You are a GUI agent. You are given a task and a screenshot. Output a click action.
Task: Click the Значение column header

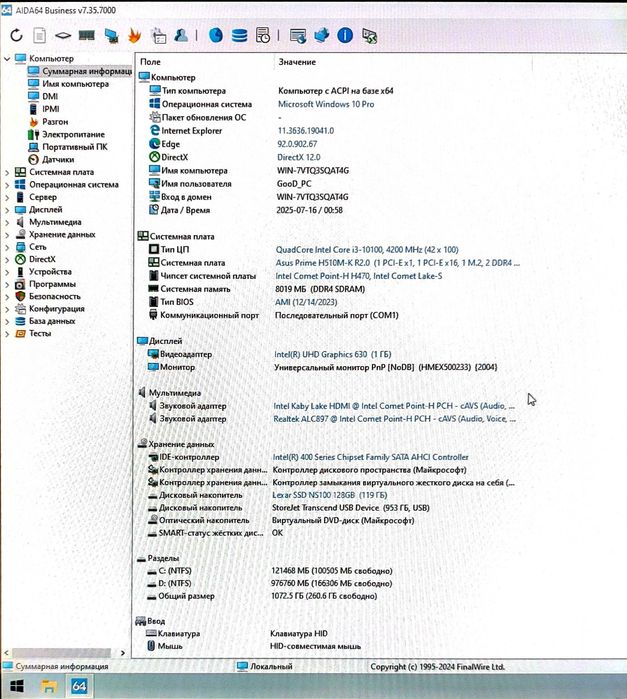point(297,62)
